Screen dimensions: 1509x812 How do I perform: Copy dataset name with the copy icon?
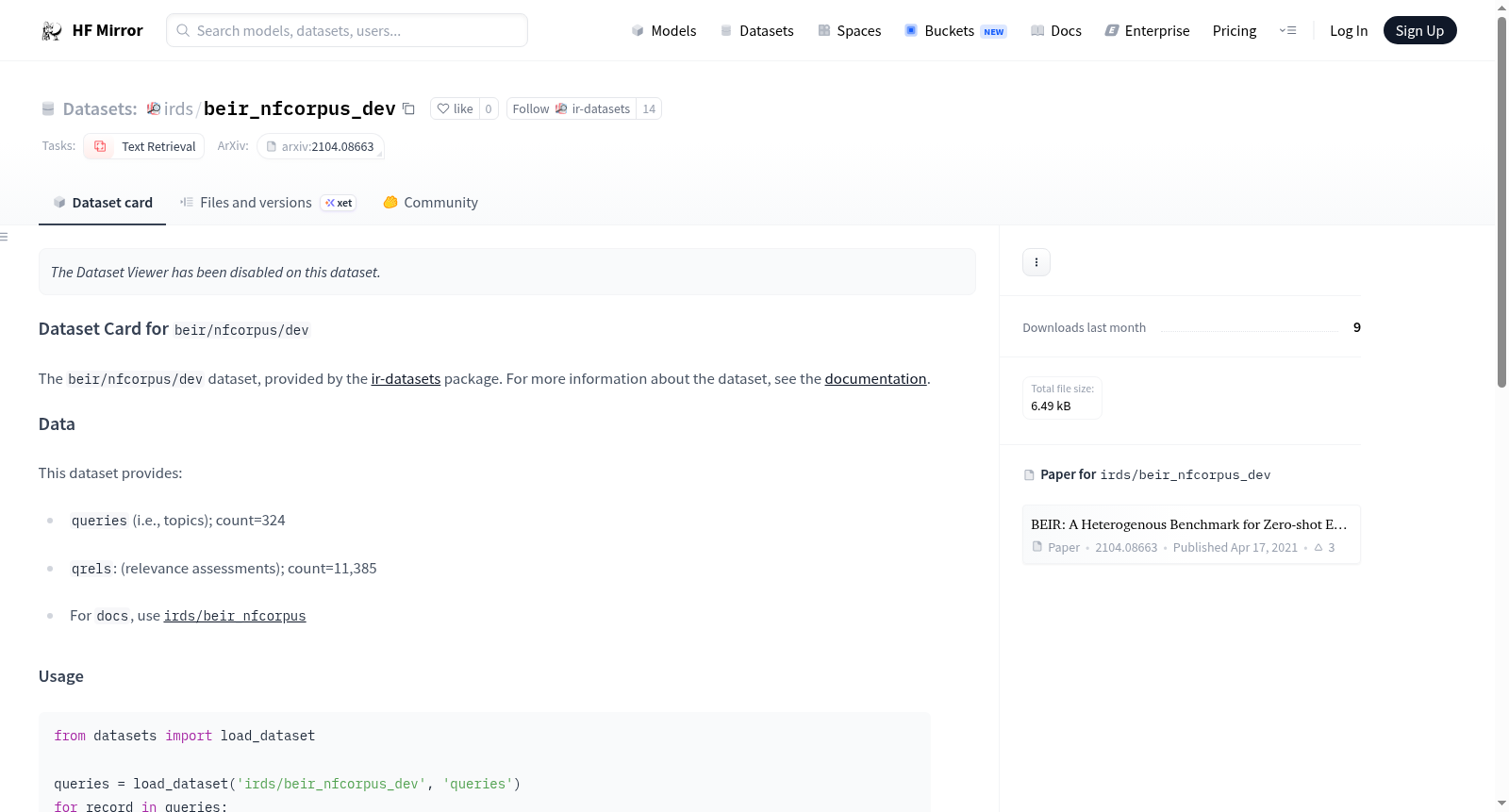pyautogui.click(x=408, y=108)
